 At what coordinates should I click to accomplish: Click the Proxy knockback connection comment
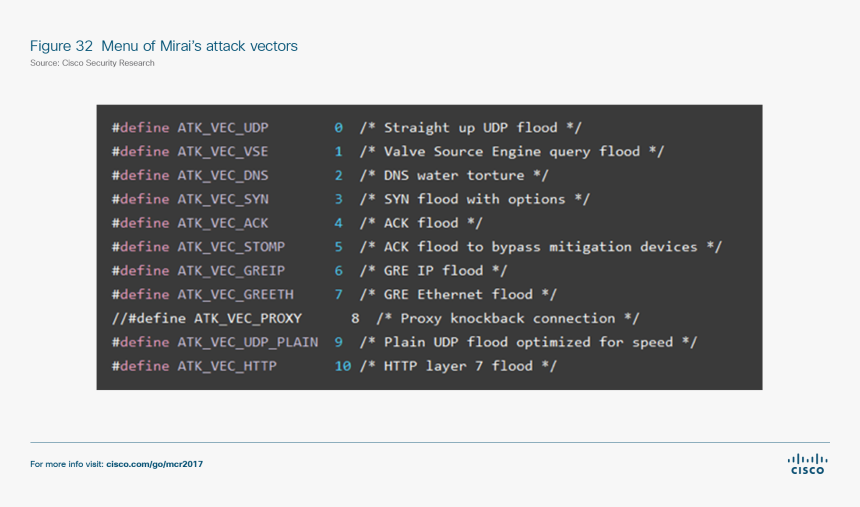508,319
